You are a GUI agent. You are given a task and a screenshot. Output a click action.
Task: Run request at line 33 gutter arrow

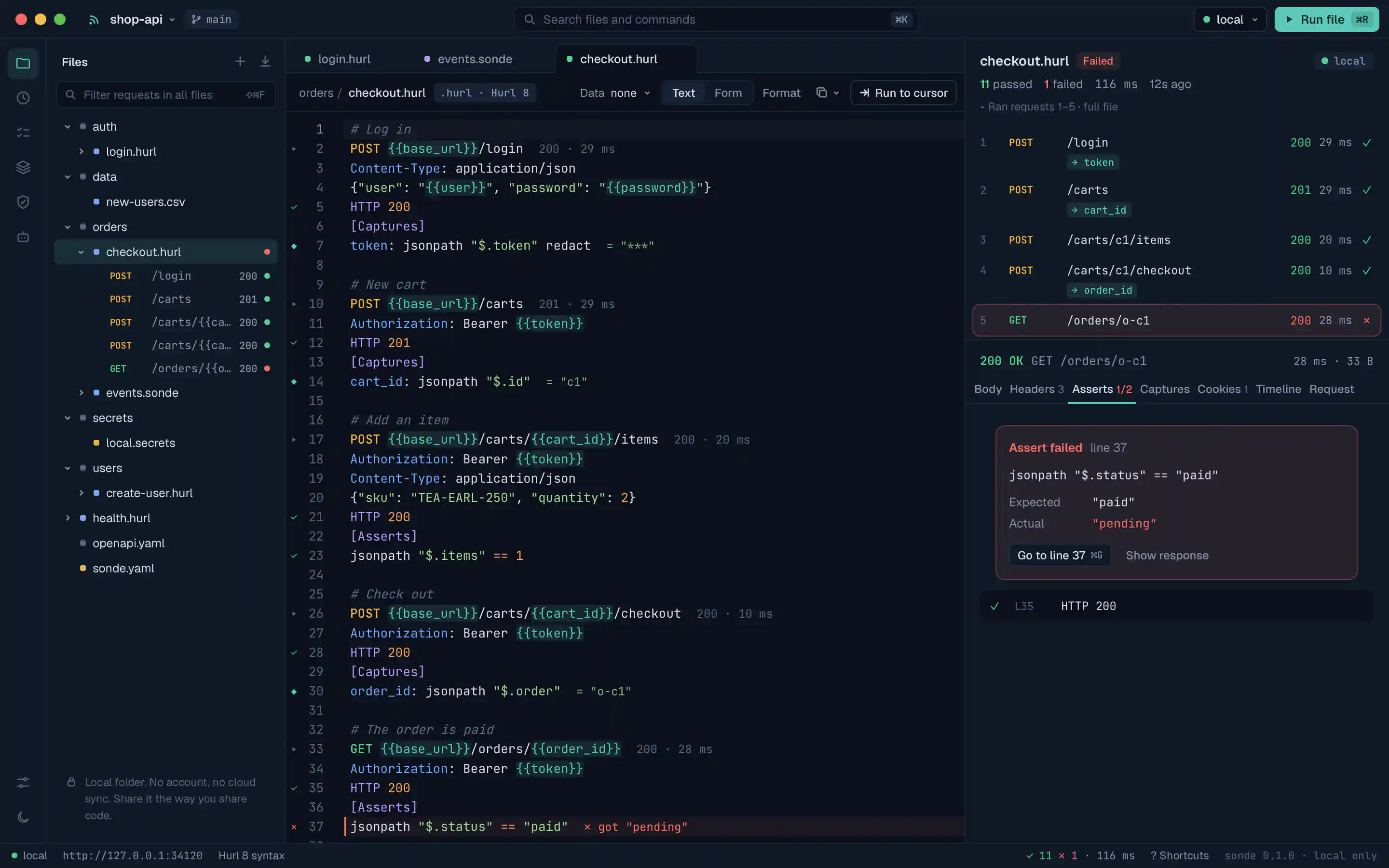(x=295, y=749)
